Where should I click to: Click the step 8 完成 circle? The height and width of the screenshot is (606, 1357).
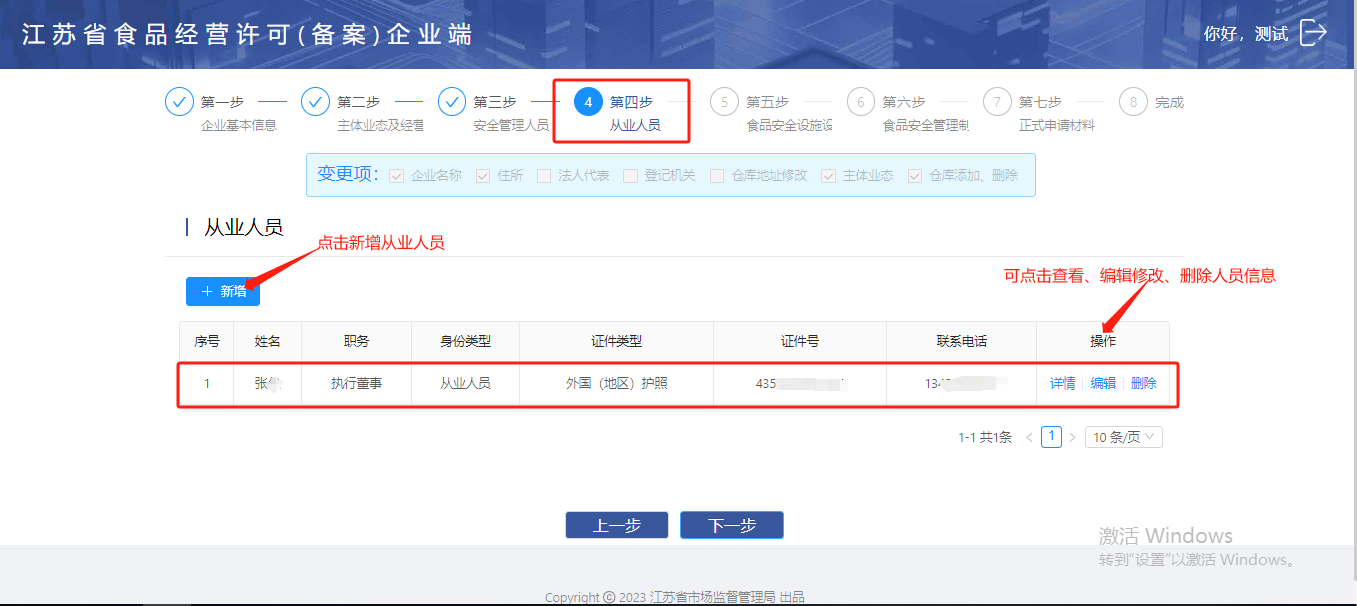[x=1133, y=102]
